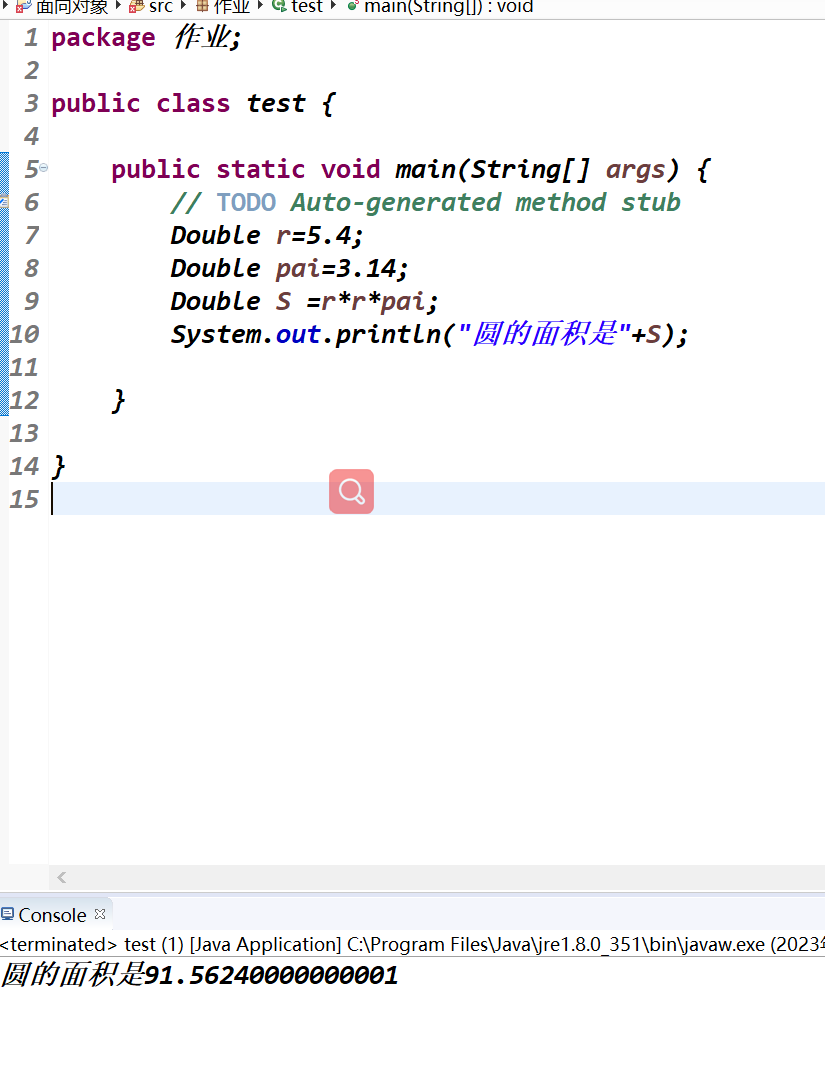The width and height of the screenshot is (825, 1089).
Task: Click 'main' in the method signature on line 5
Action: [x=425, y=169]
